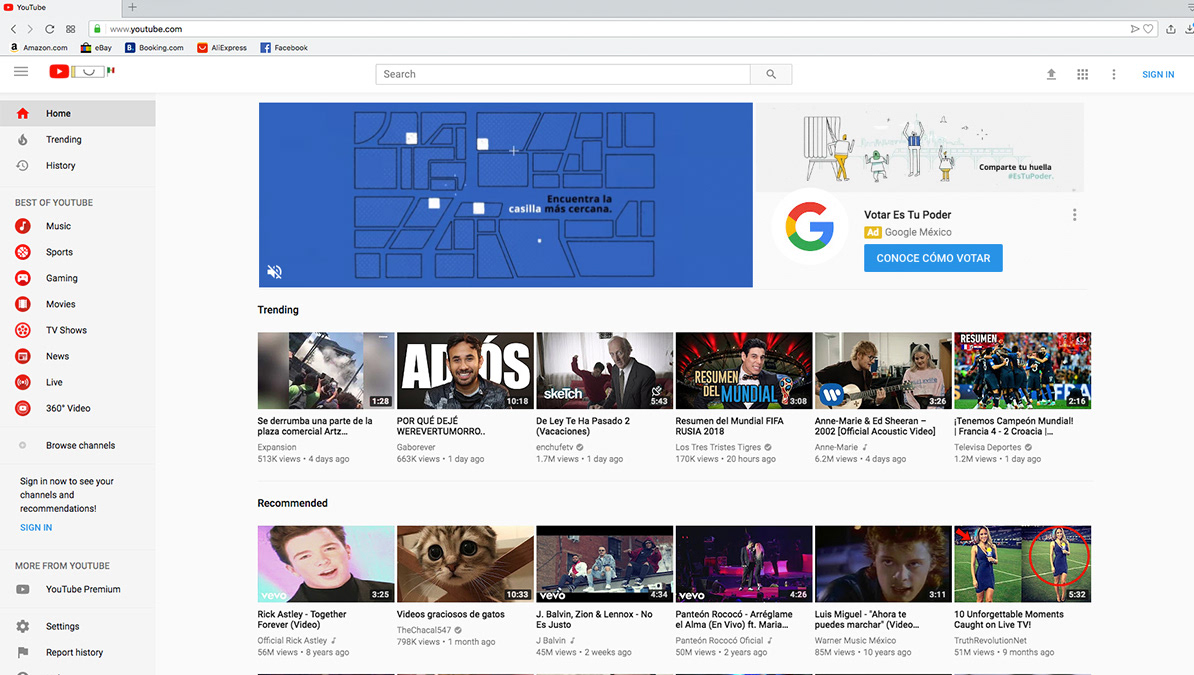Open the Official Rick Astley channel link
1194x675 pixels.
292,641
